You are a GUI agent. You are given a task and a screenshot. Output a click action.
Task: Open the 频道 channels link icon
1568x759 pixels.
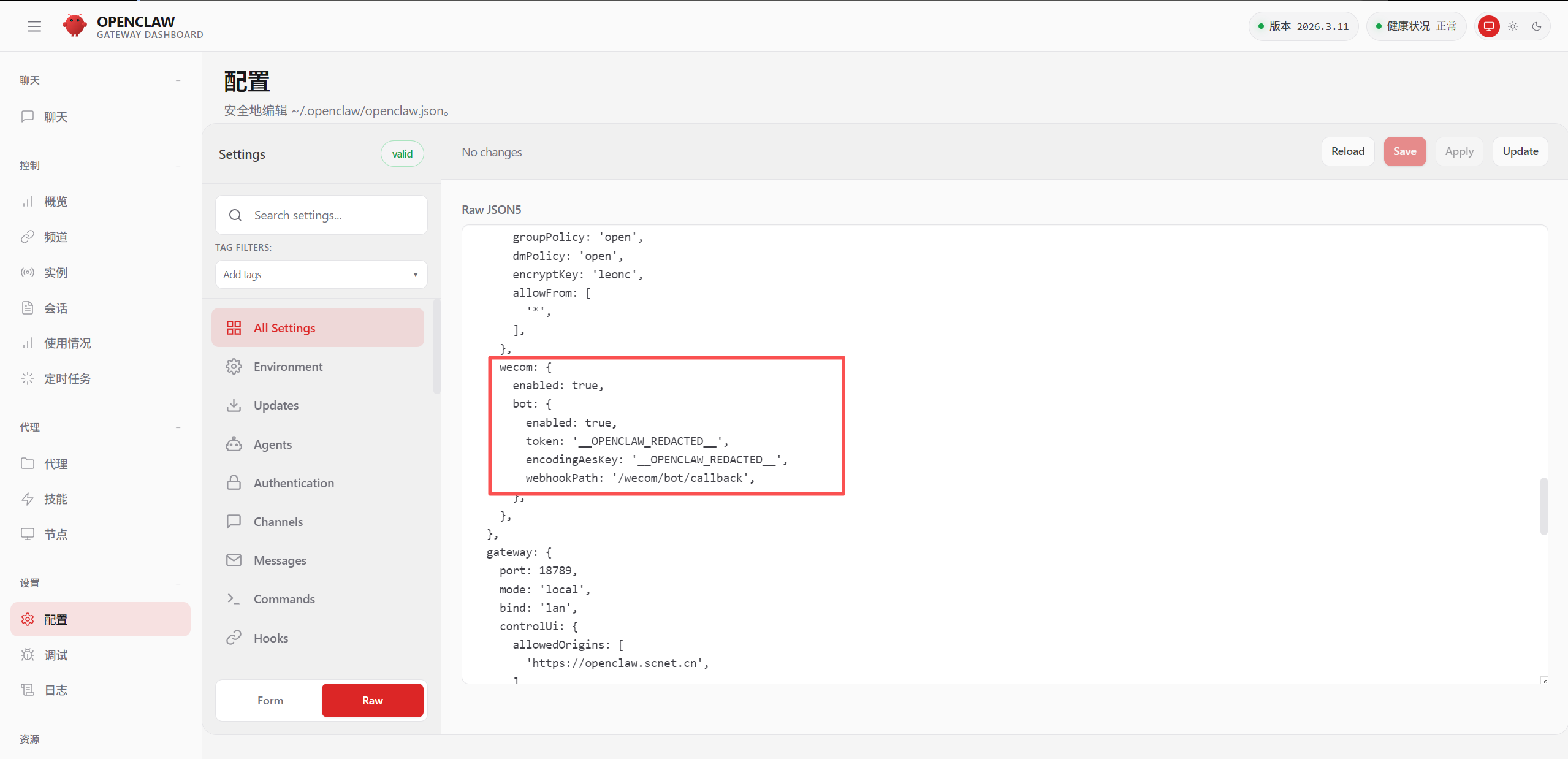[28, 237]
